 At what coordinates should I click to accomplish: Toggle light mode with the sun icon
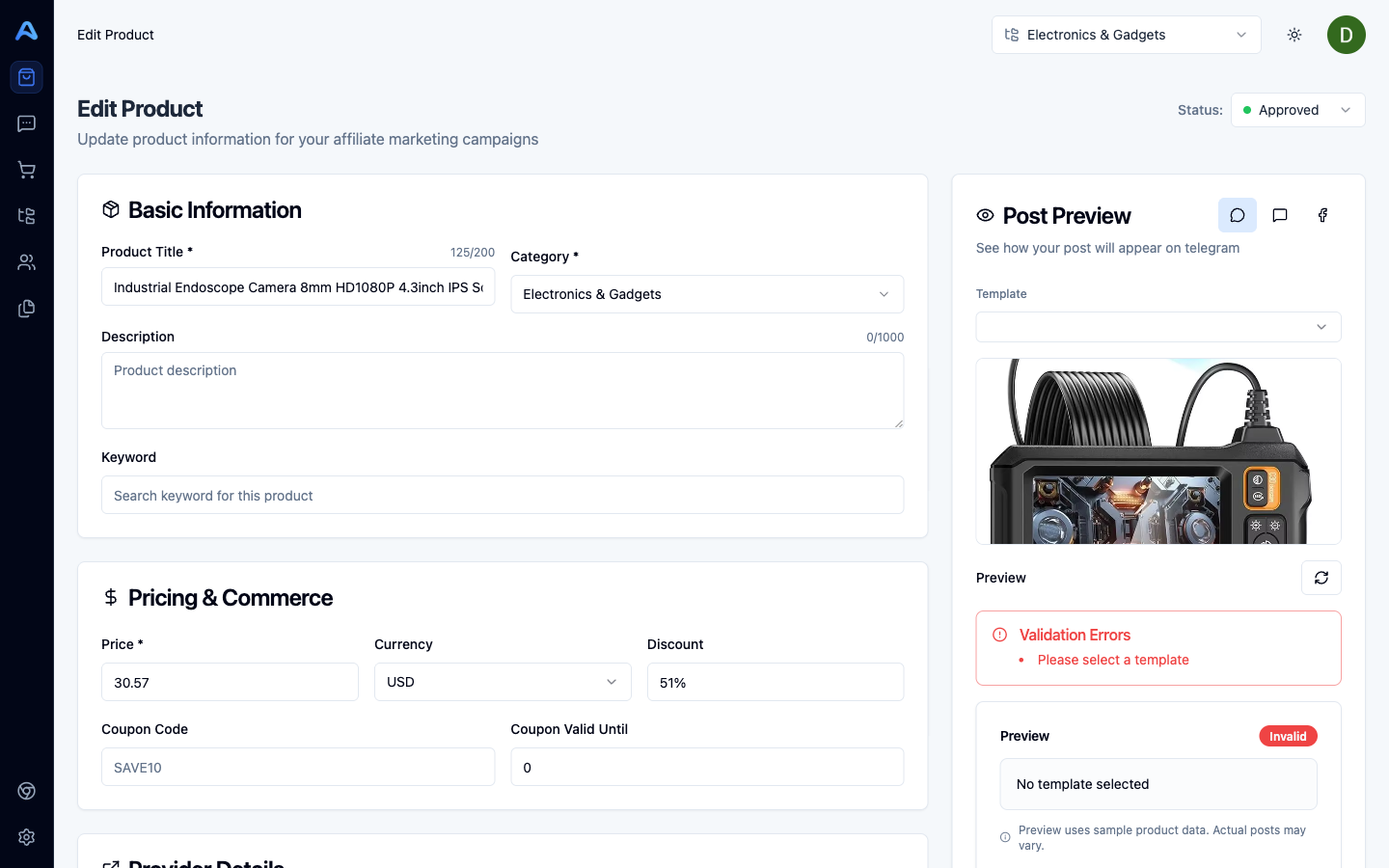1294,35
